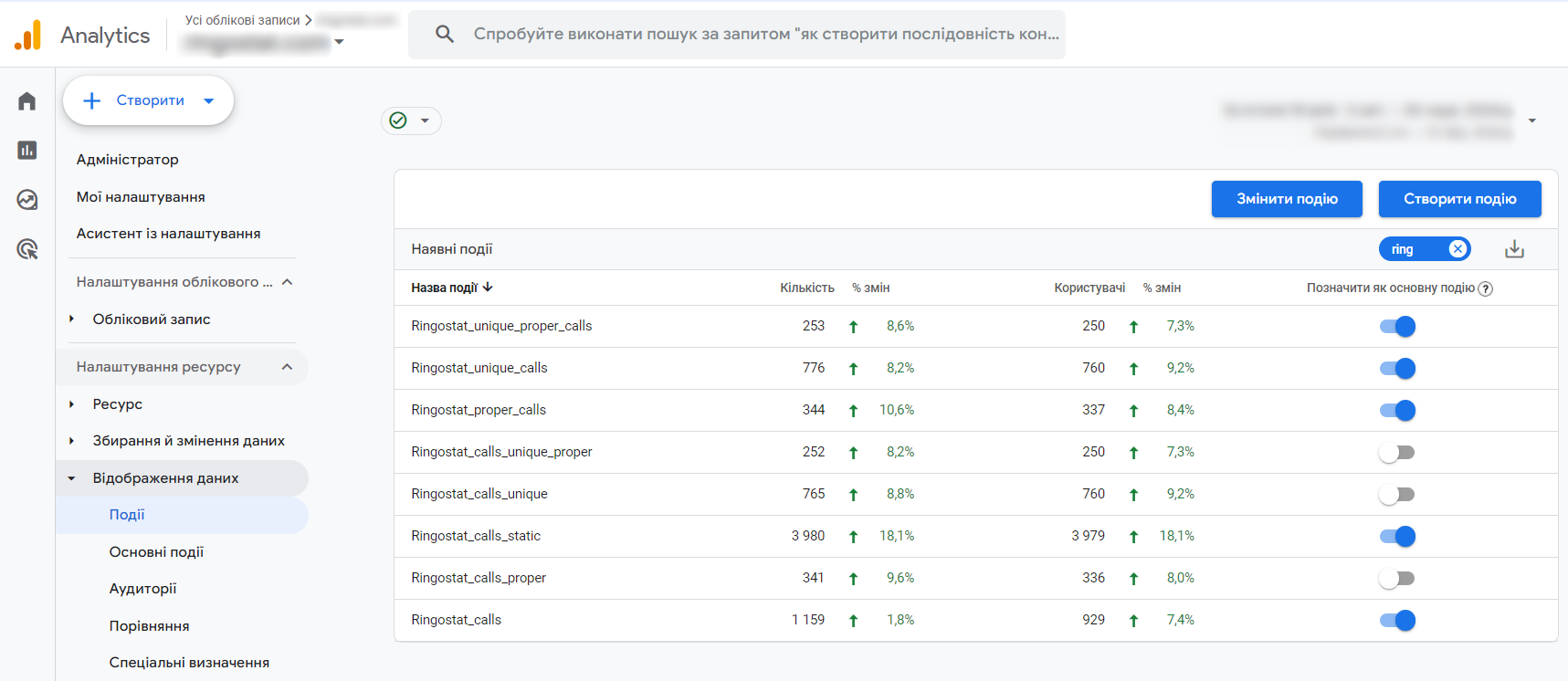The height and width of the screenshot is (681, 1568).
Task: Open Мої налаштування menu item
Action: coord(141,197)
